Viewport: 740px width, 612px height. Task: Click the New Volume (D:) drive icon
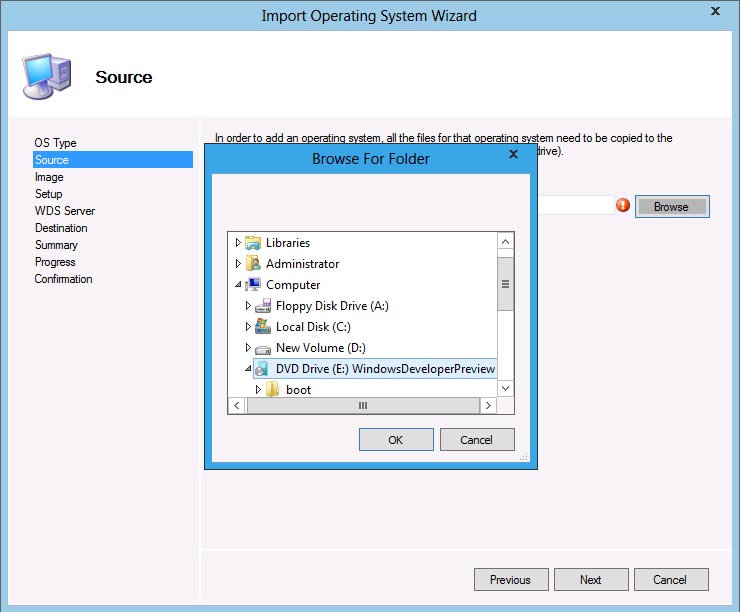[x=263, y=348]
